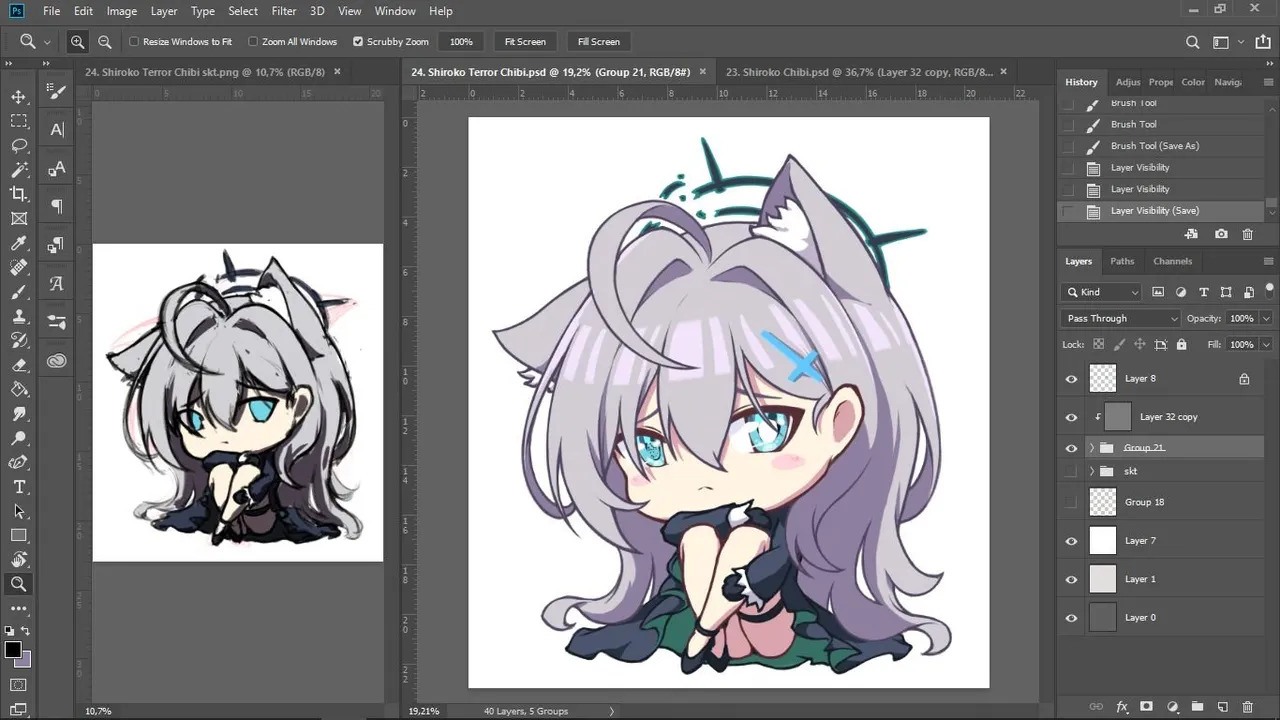Image resolution: width=1280 pixels, height=720 pixels.
Task: Select the Paint Bucket tool
Action: (19, 390)
